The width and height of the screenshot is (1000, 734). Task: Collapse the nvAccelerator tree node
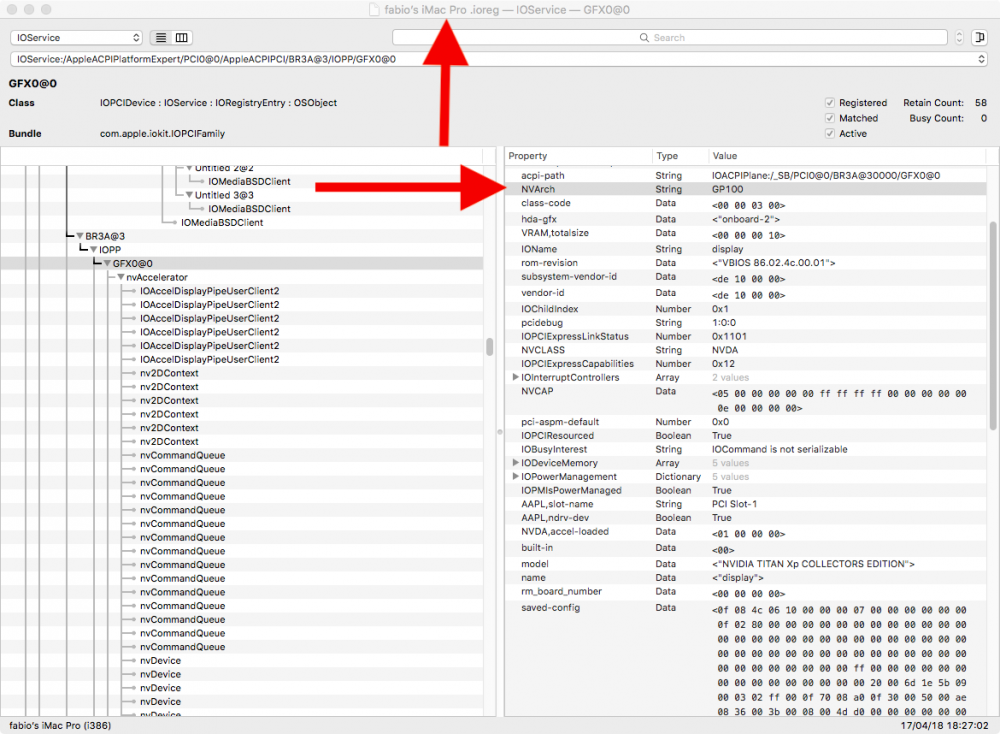pyautogui.click(x=121, y=277)
